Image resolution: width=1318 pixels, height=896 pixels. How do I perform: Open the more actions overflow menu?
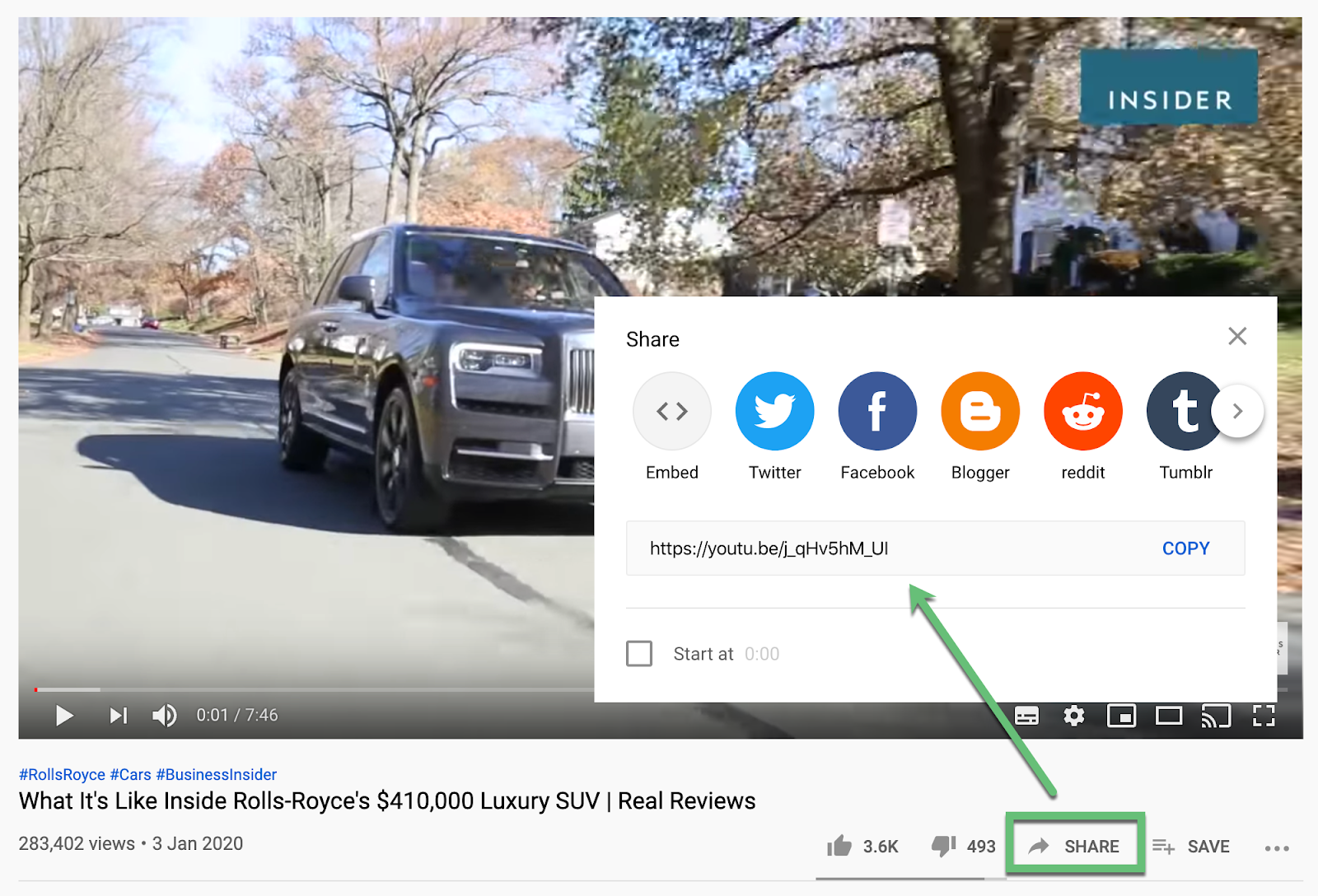1276,847
